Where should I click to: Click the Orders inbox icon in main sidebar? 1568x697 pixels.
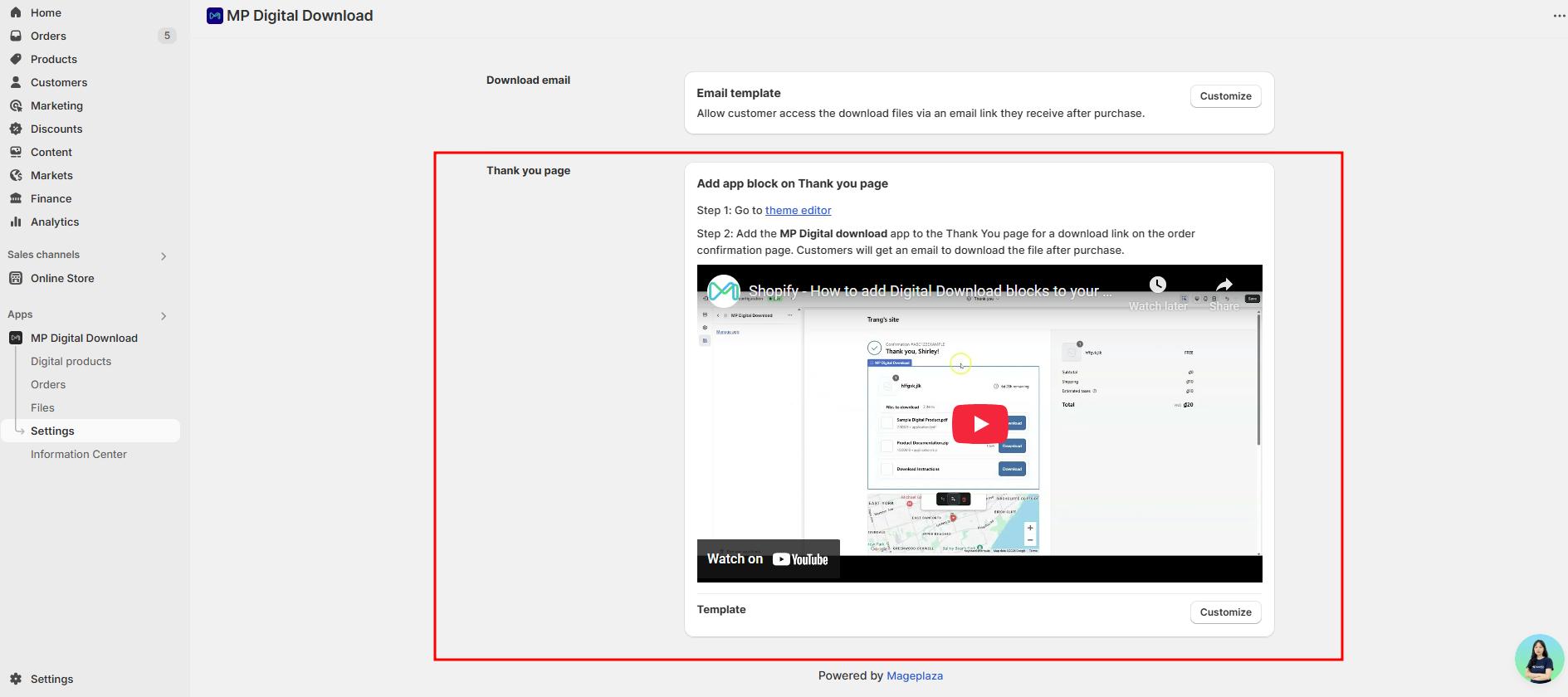pos(16,36)
